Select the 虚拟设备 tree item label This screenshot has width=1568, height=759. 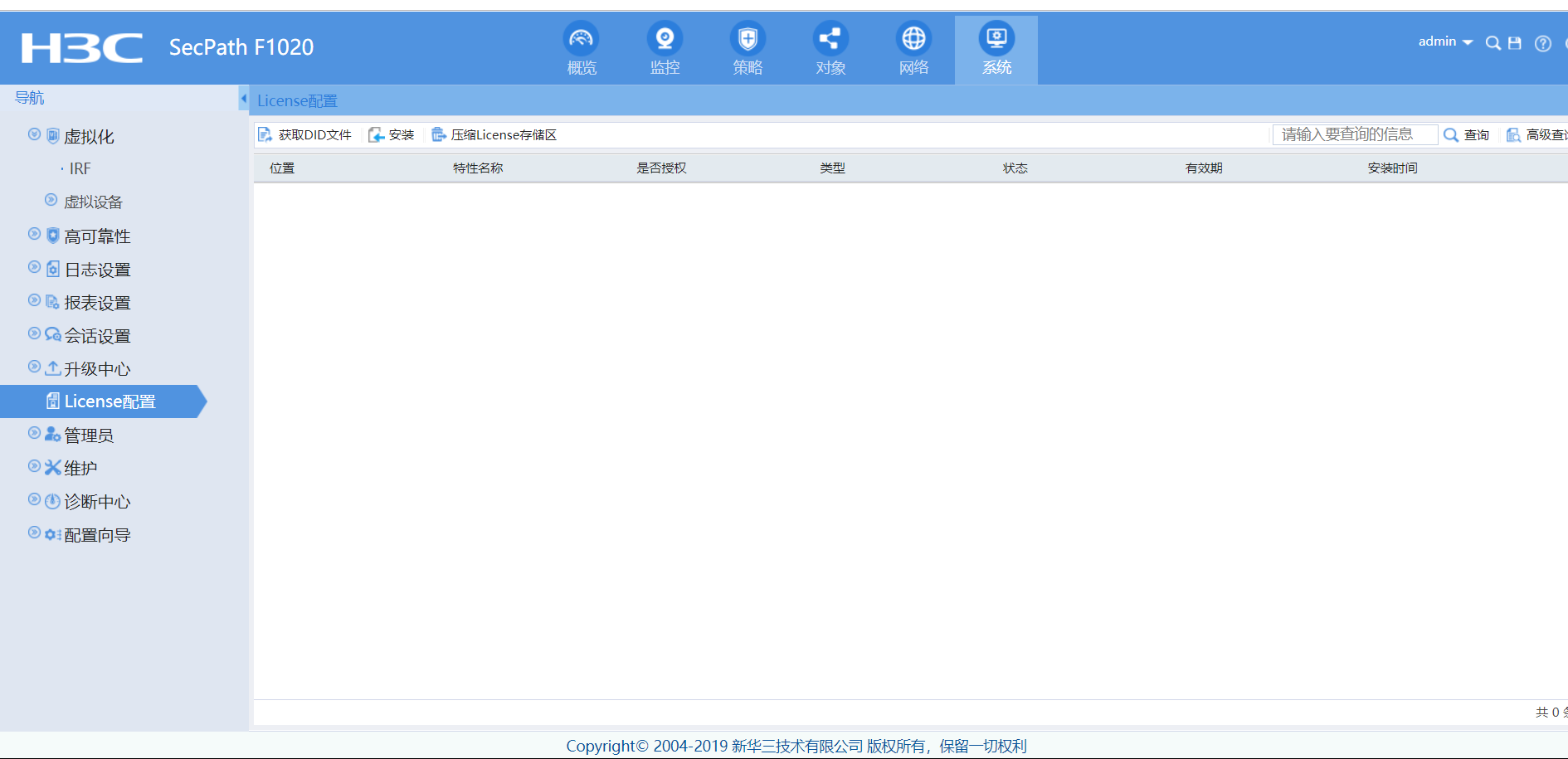pos(93,202)
